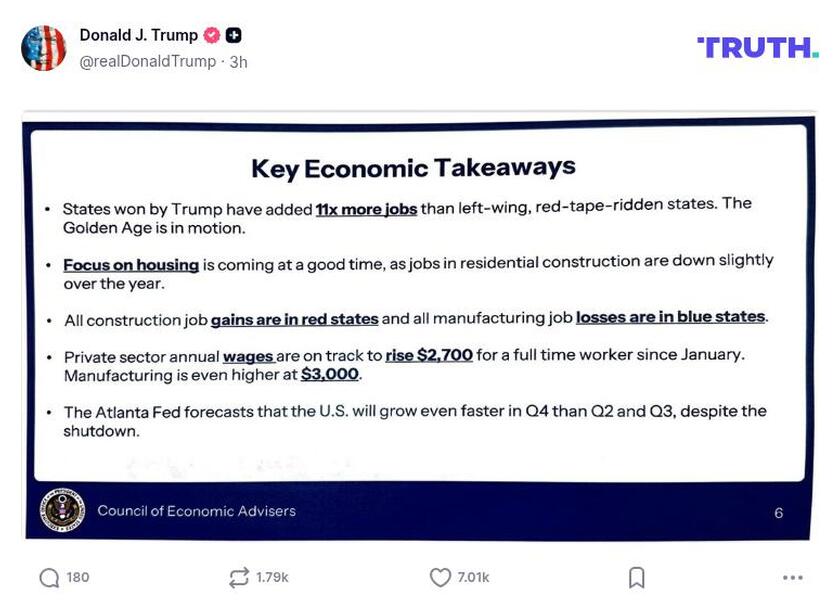The height and width of the screenshot is (615, 840).
Task: Click the TRUTH logo
Action: (x=757, y=47)
